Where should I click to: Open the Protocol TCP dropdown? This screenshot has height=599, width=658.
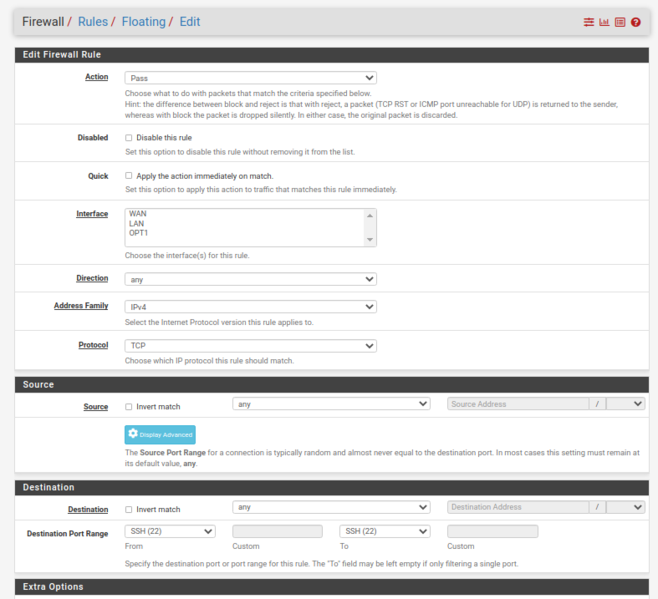coord(250,345)
